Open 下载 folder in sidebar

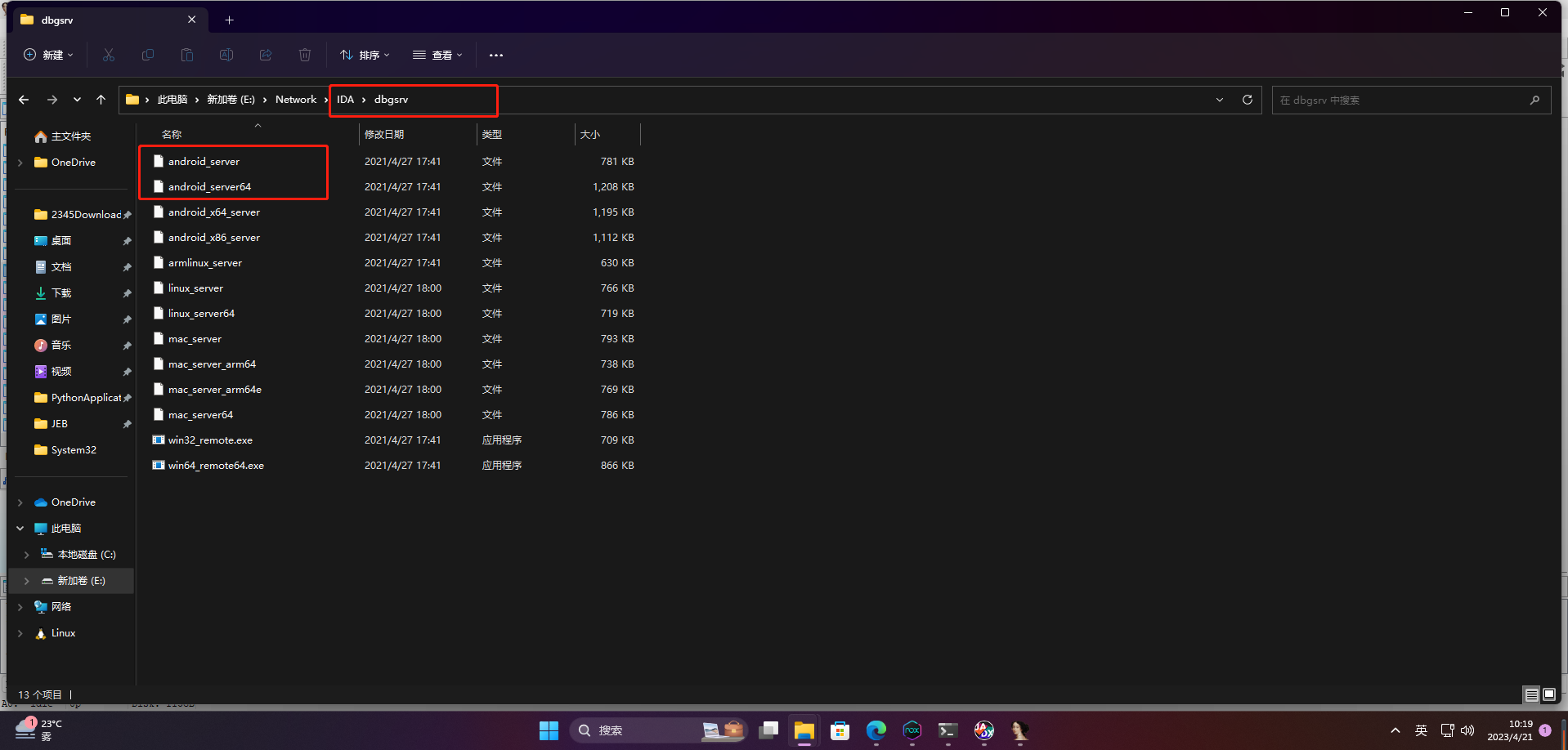click(x=54, y=293)
